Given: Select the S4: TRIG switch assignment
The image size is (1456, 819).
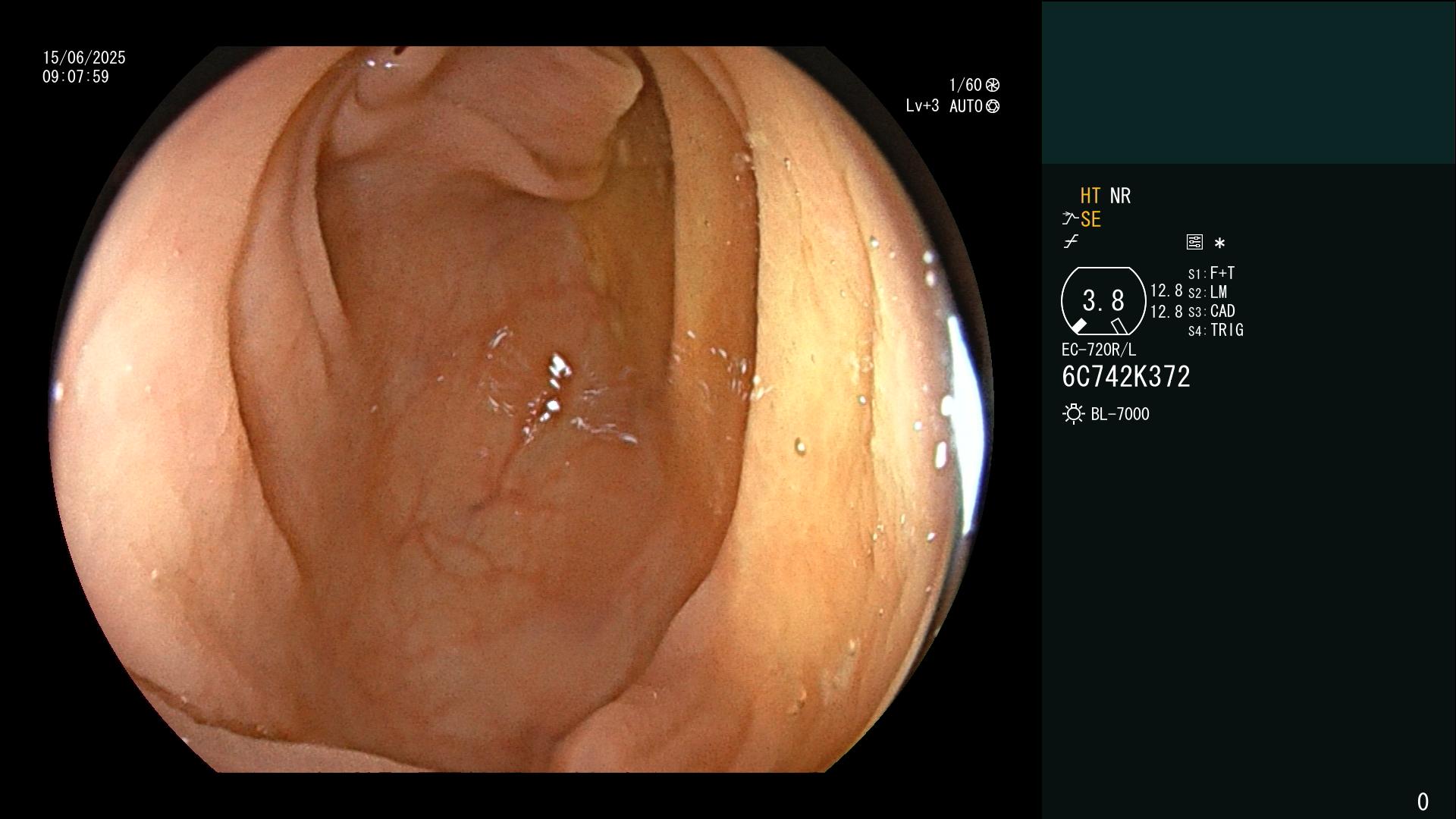Looking at the screenshot, I should [x=1216, y=330].
